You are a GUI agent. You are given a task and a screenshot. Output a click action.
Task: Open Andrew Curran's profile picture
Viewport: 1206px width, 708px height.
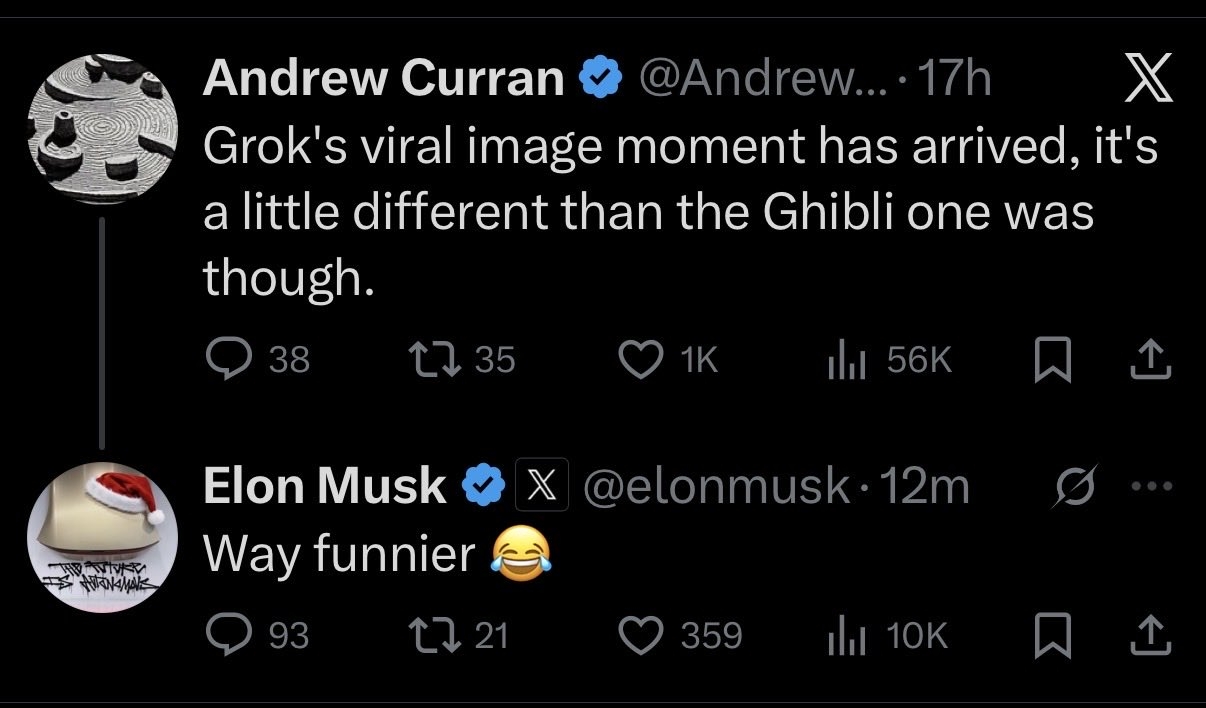click(101, 118)
